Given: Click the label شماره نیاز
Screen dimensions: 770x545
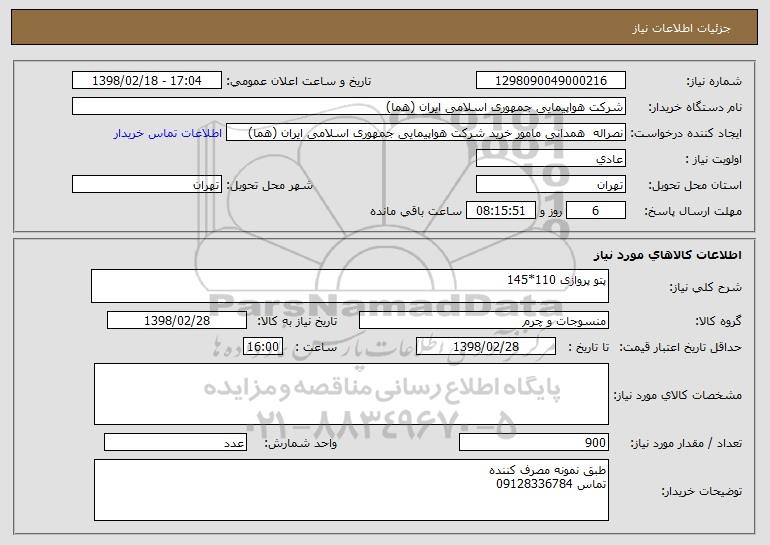Looking at the screenshot, I should point(714,82).
